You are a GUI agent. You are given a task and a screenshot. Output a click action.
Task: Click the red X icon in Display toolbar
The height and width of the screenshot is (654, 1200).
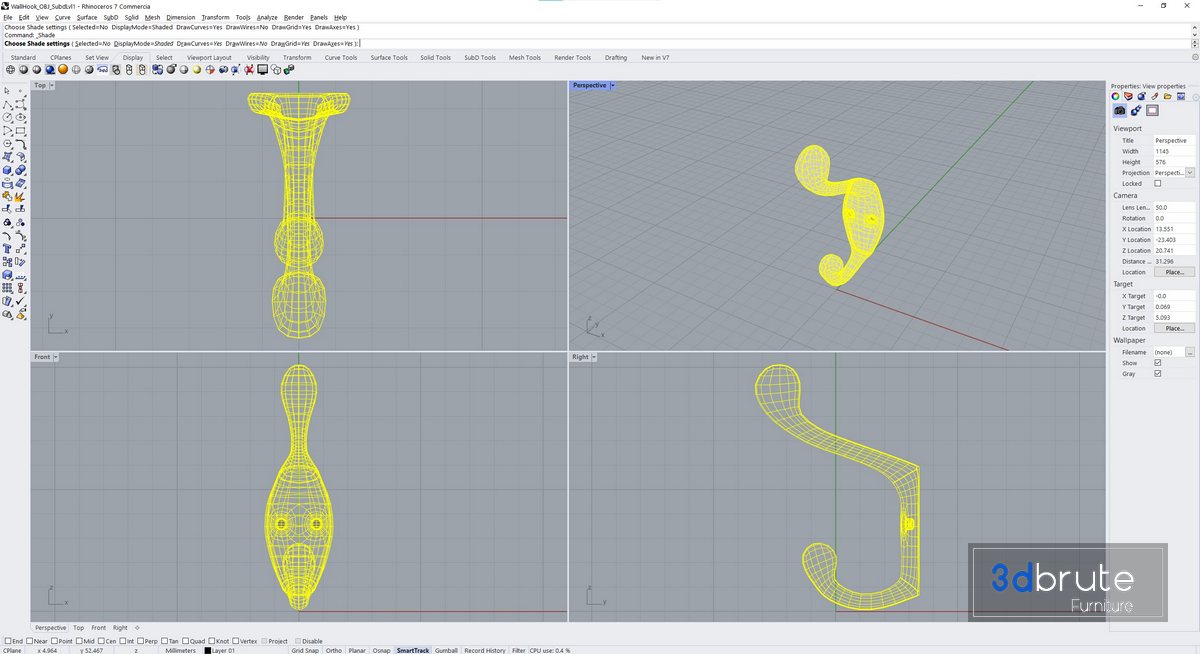(x=247, y=70)
